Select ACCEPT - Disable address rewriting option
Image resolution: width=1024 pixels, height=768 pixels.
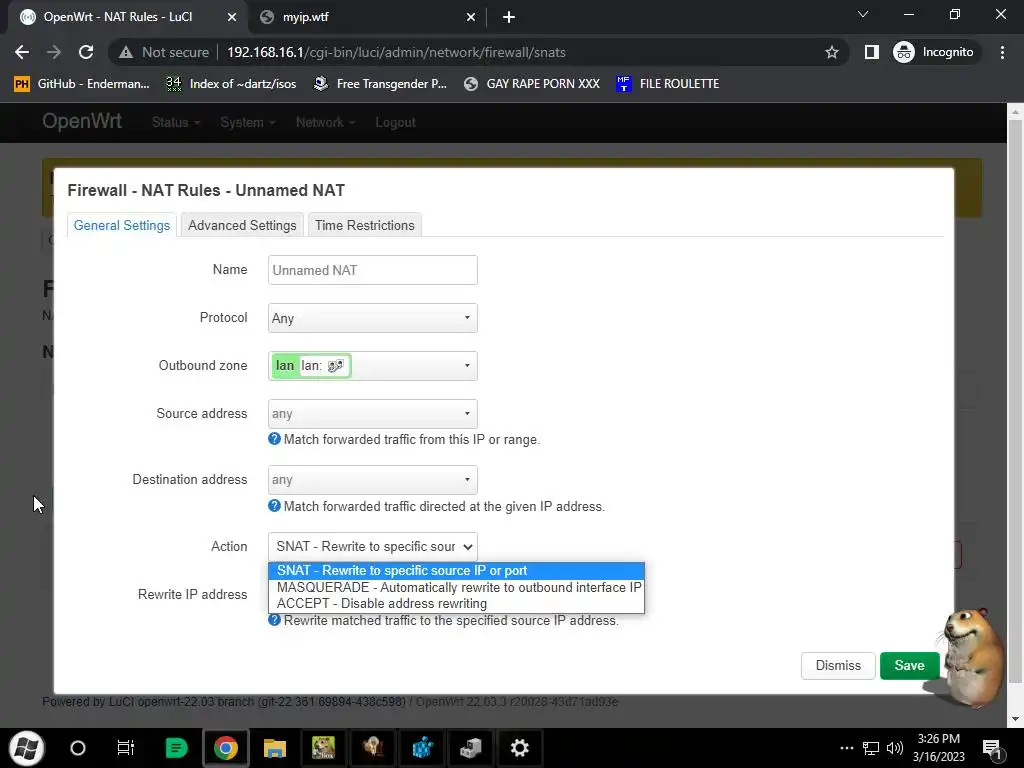pyautogui.click(x=456, y=603)
